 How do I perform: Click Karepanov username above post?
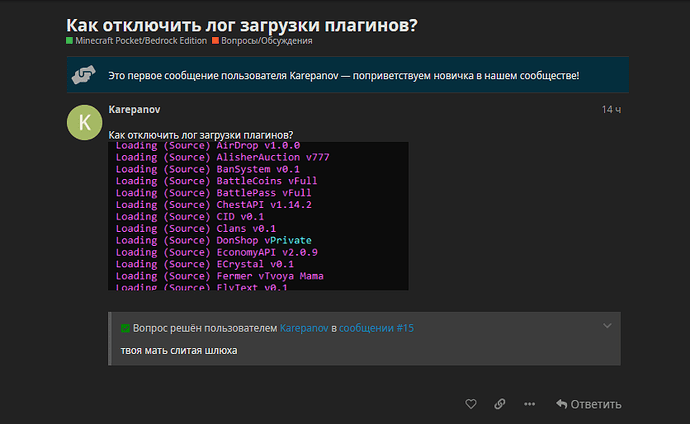click(x=134, y=110)
